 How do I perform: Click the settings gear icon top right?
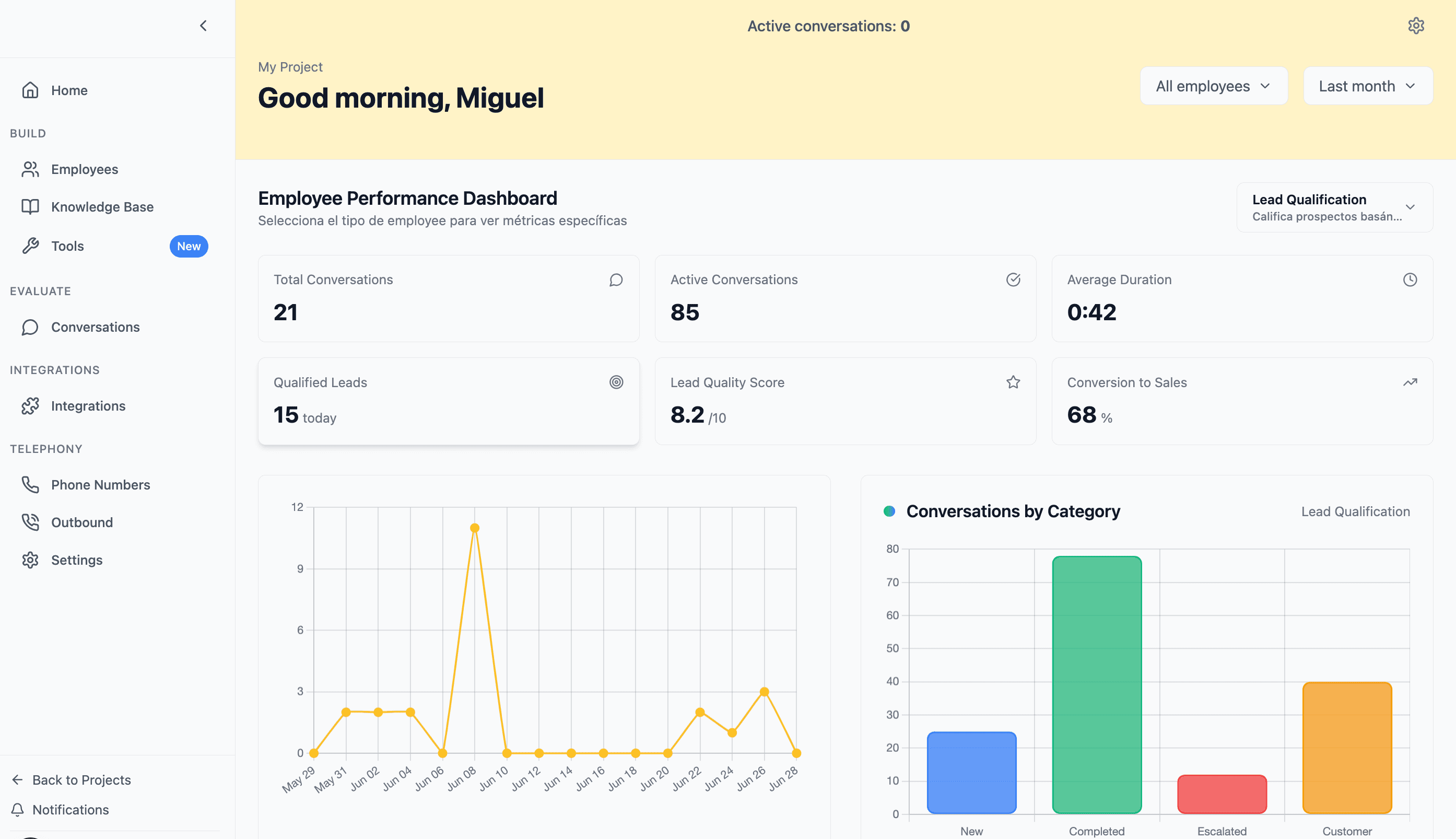[1416, 26]
